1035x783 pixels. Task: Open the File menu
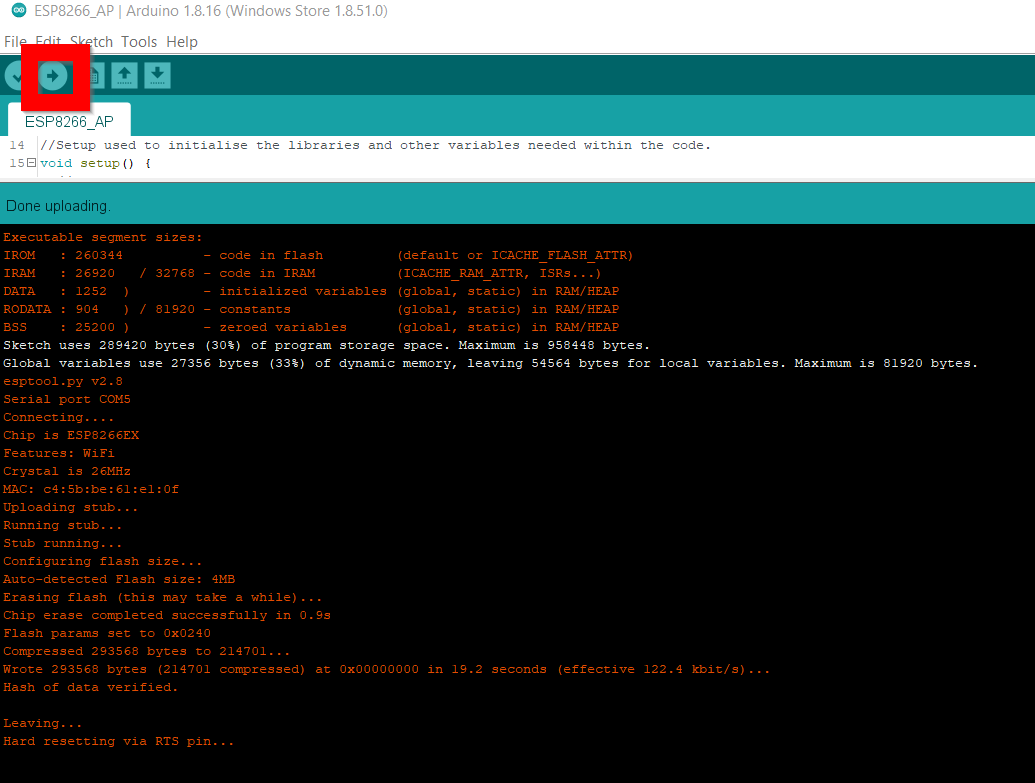[15, 42]
